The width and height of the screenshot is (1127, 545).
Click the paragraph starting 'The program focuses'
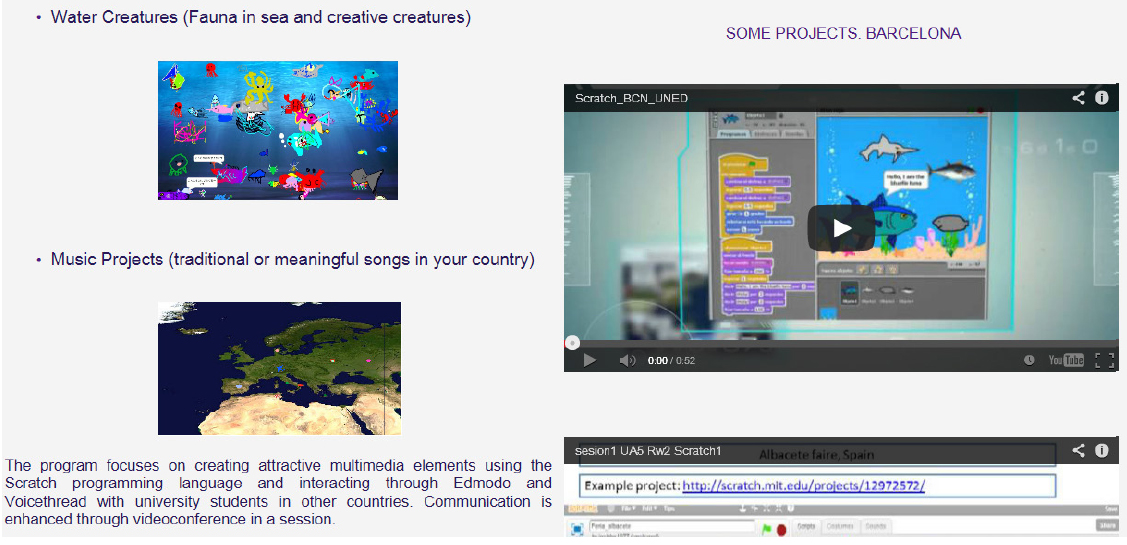(x=278, y=492)
